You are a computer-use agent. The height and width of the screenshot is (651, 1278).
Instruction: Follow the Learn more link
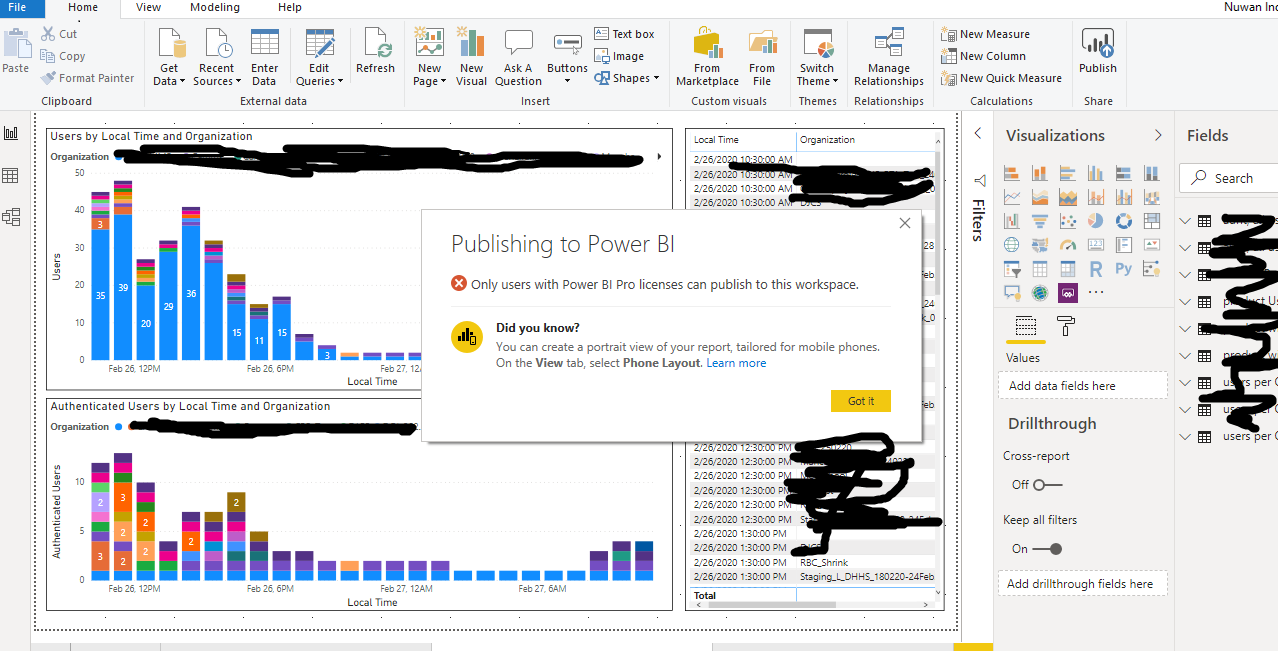coord(736,363)
